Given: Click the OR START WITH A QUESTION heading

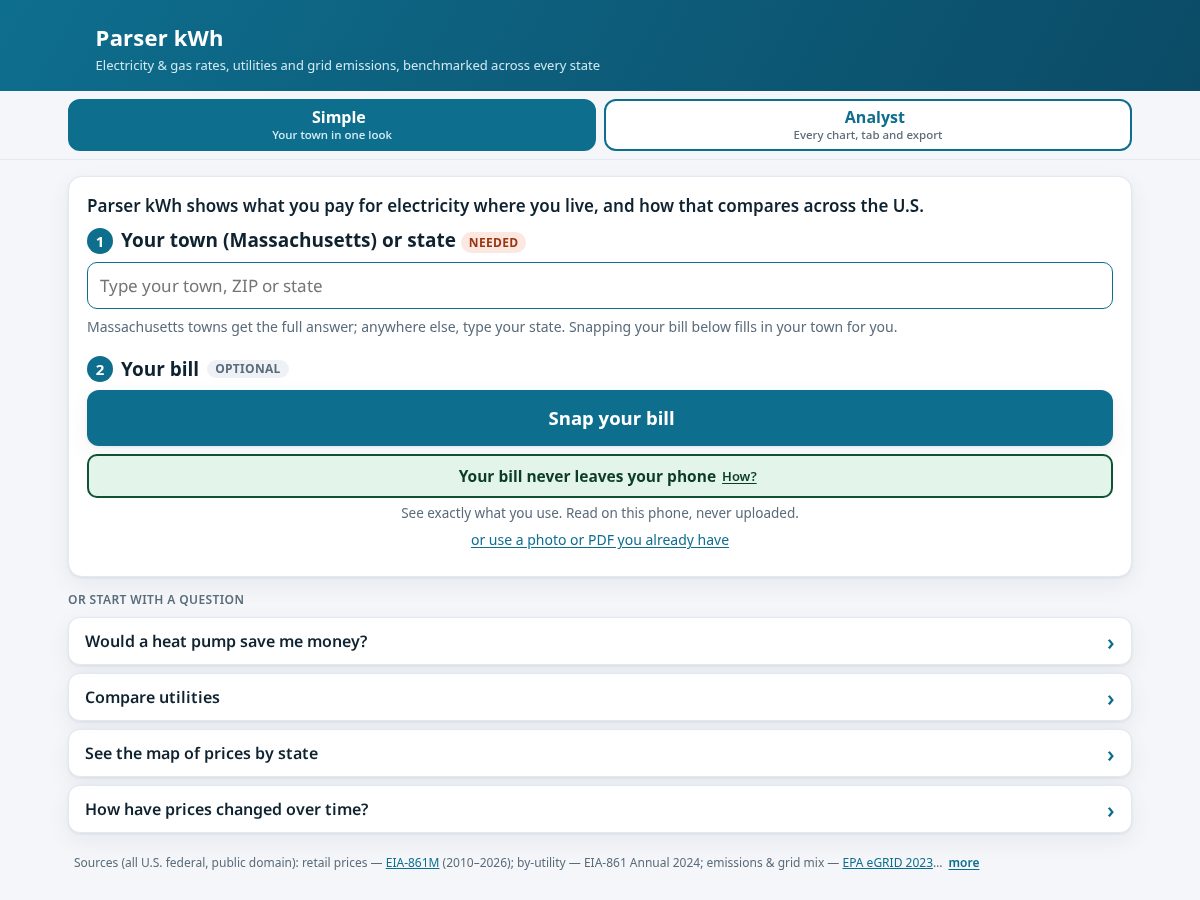Looking at the screenshot, I should point(156,600).
